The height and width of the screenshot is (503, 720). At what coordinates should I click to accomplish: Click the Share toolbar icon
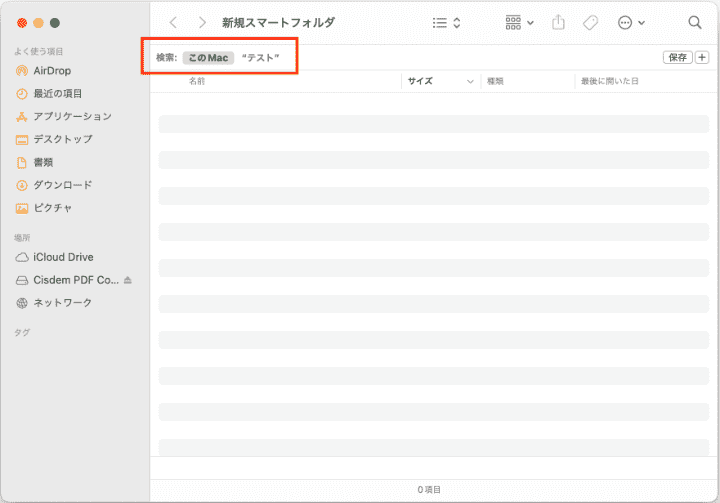click(x=559, y=22)
